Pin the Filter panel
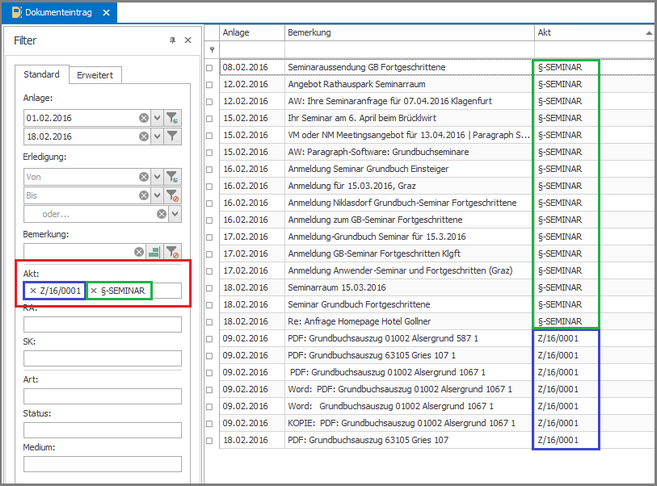Image resolution: width=657 pixels, height=486 pixels. pyautogui.click(x=172, y=40)
